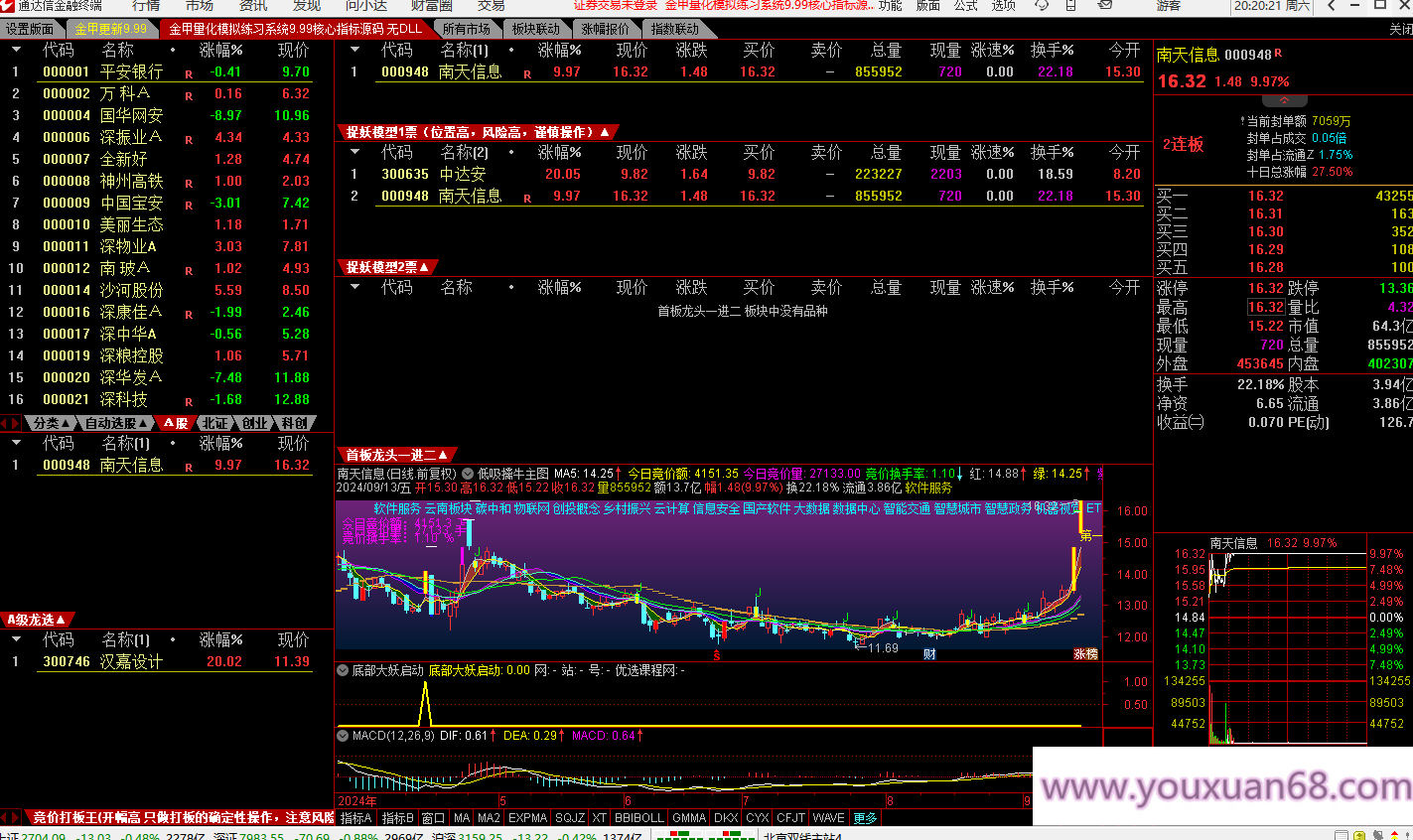The width and height of the screenshot is (1413, 840).
Task: Click the red-yellow arrow alert icon in status bar
Action: click(1394, 835)
